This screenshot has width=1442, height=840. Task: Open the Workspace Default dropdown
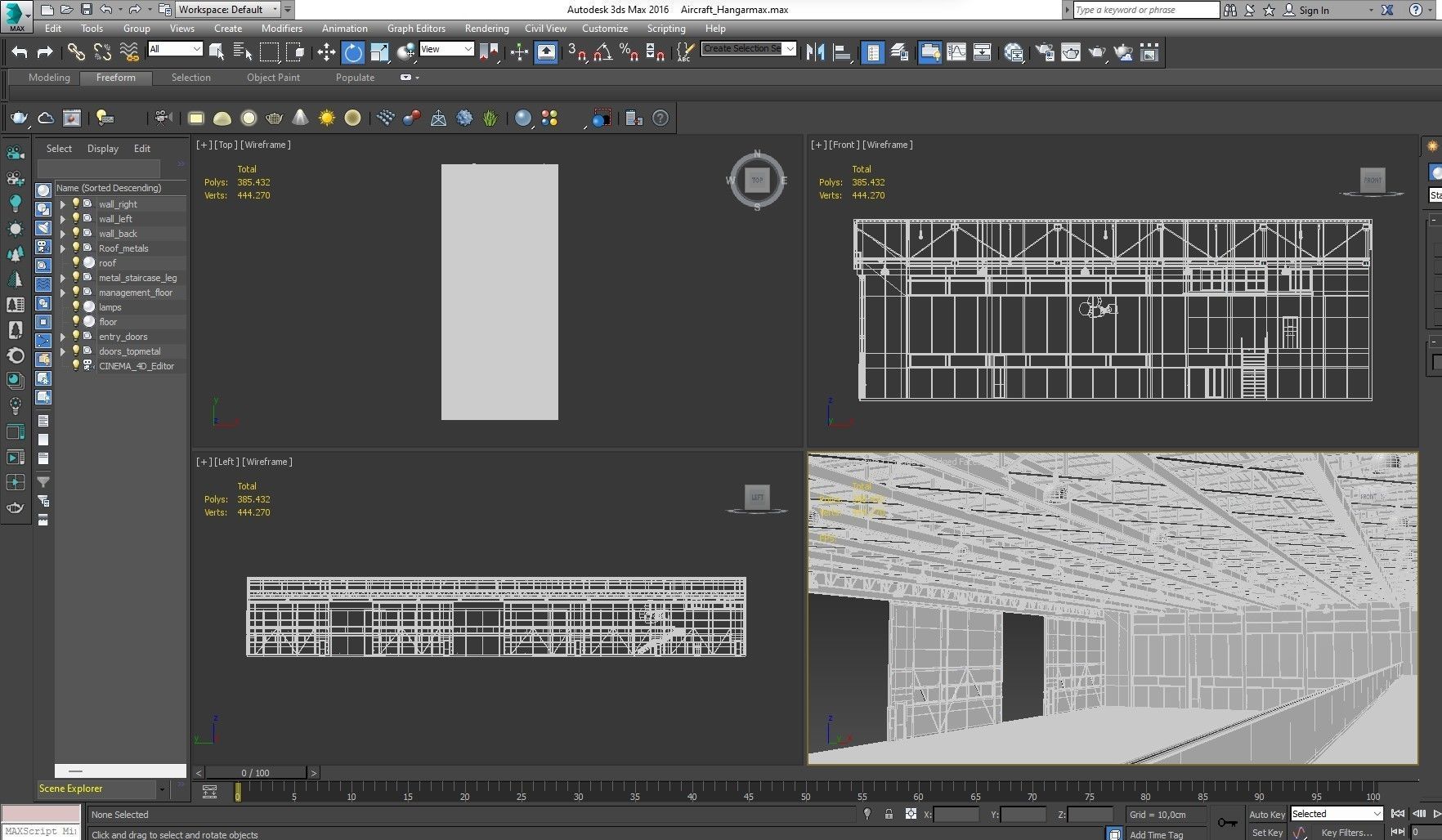(x=228, y=10)
